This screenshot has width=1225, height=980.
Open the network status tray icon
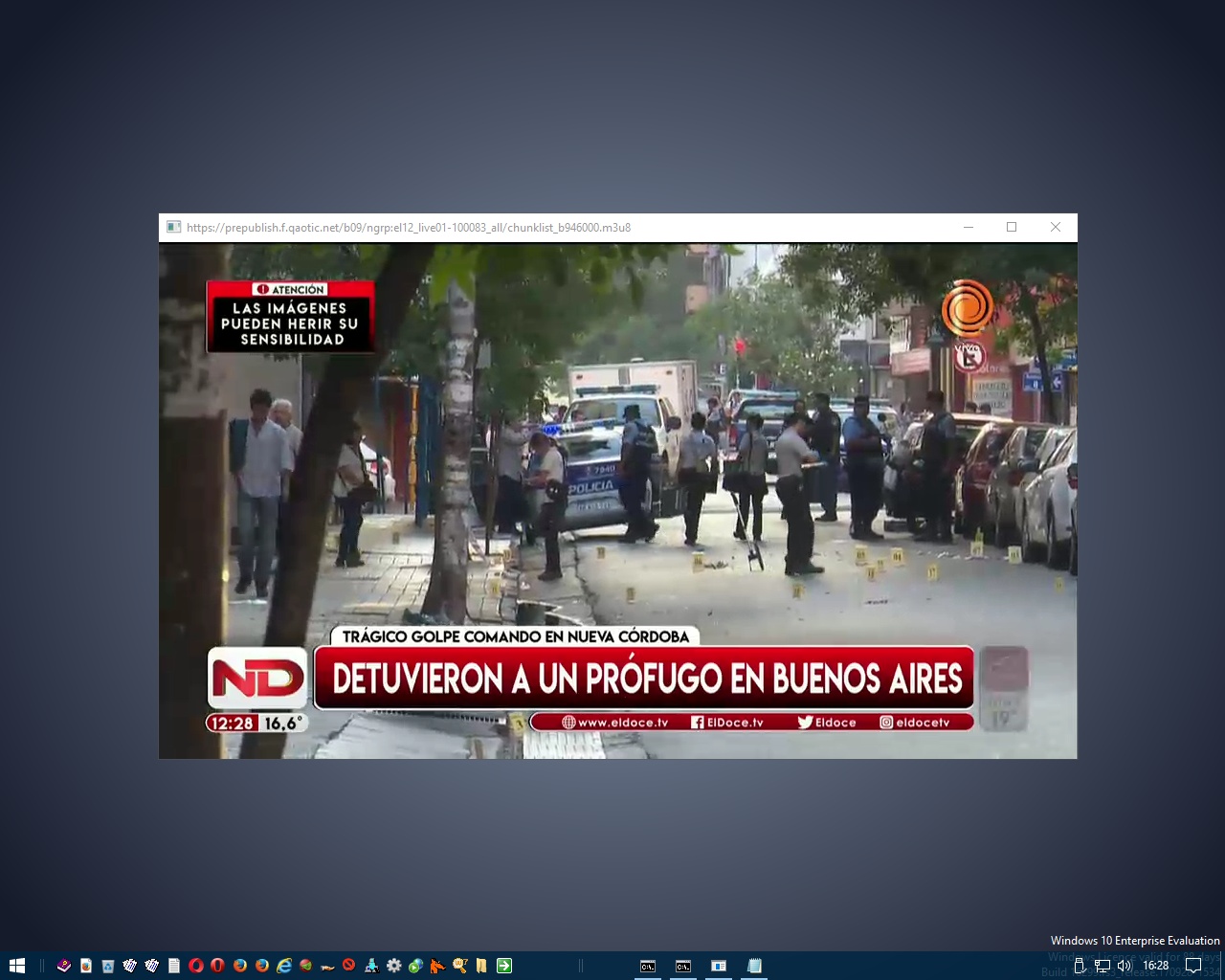coord(1102,966)
